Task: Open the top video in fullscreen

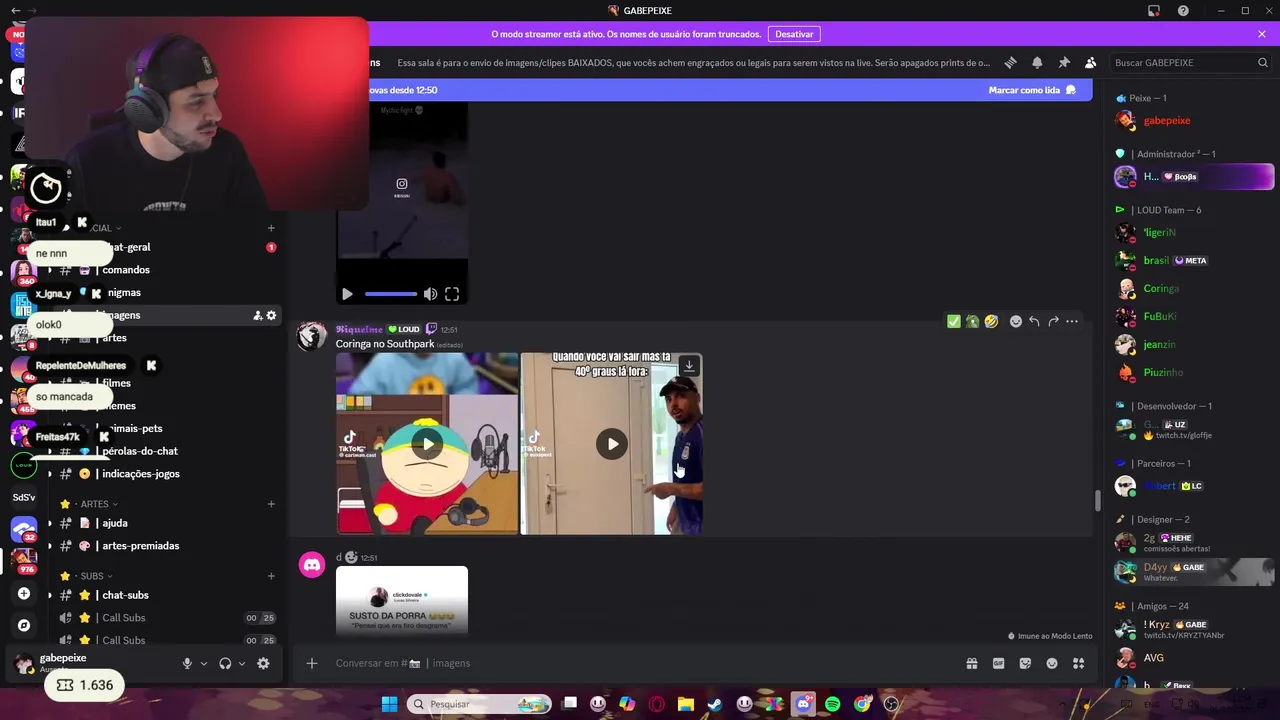Action: pyautogui.click(x=452, y=294)
